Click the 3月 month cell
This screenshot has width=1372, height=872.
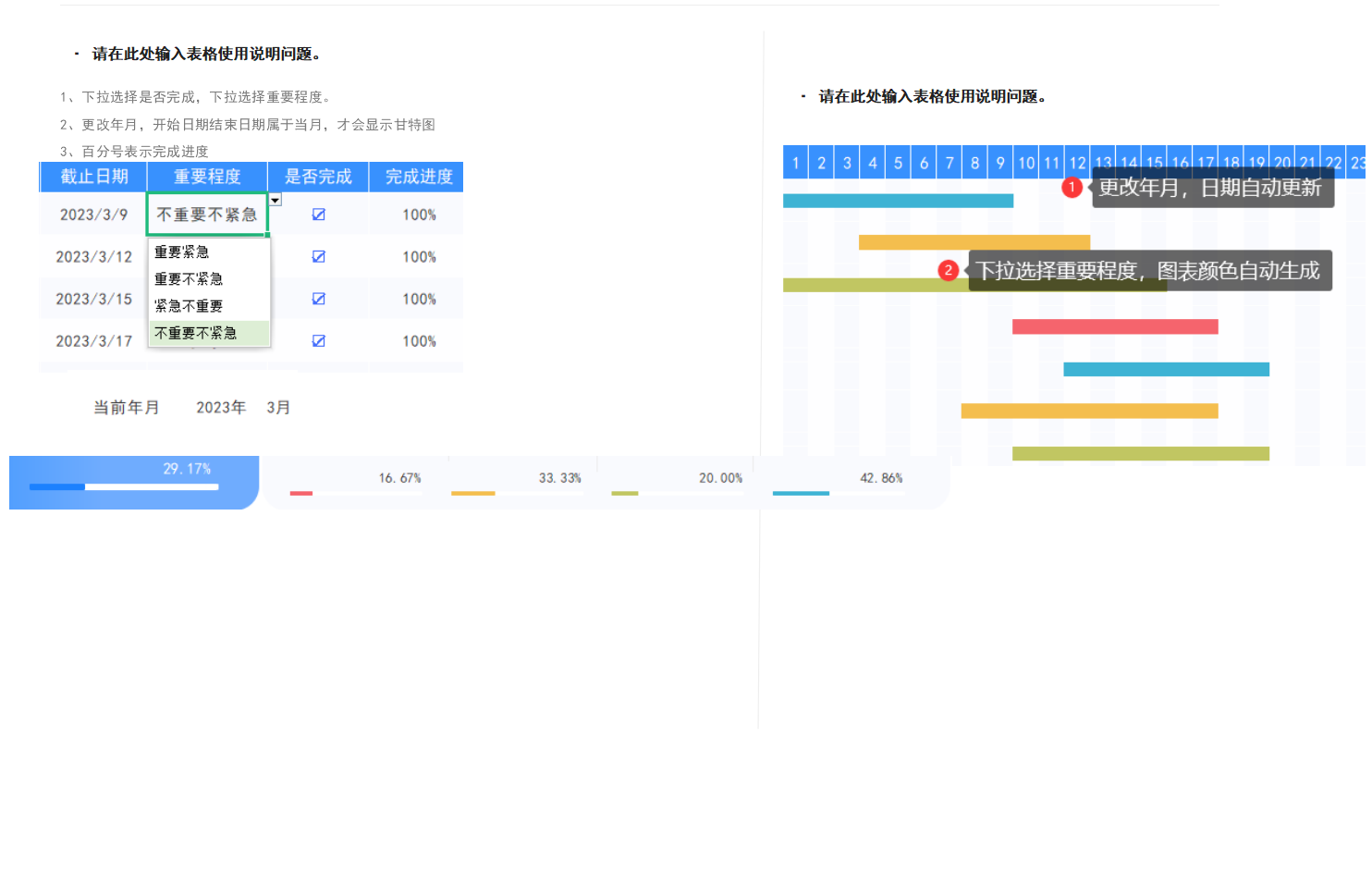click(x=278, y=408)
